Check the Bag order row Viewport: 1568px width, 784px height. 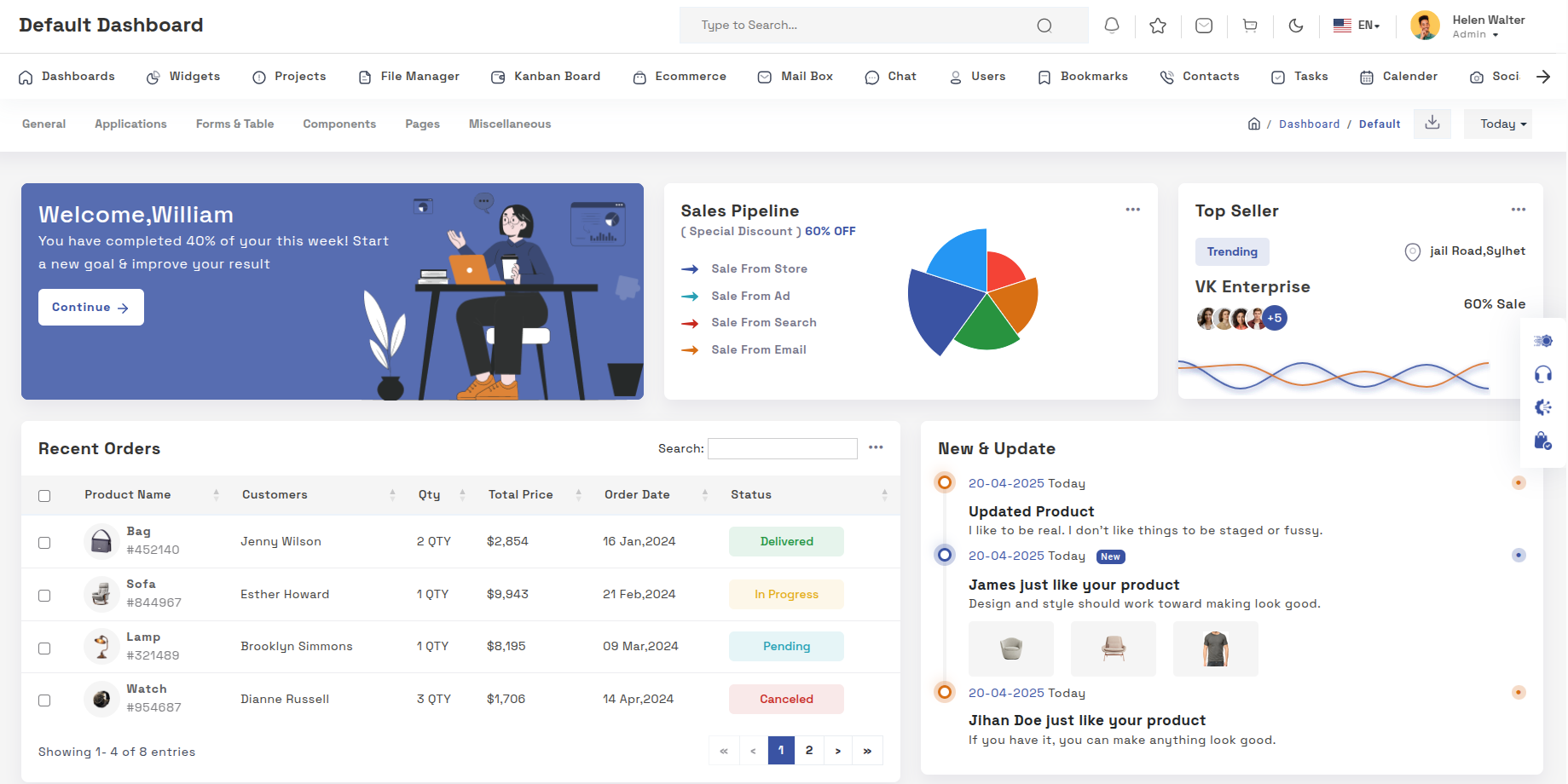click(44, 543)
